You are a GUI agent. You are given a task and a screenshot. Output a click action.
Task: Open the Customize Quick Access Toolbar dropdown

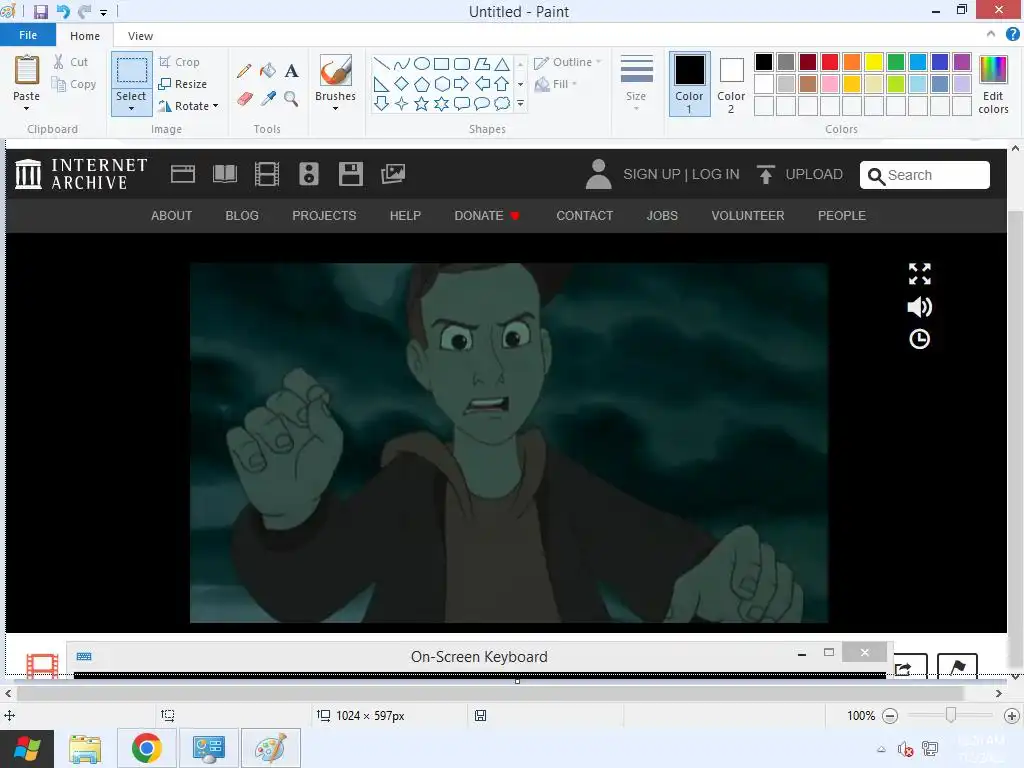(x=103, y=12)
